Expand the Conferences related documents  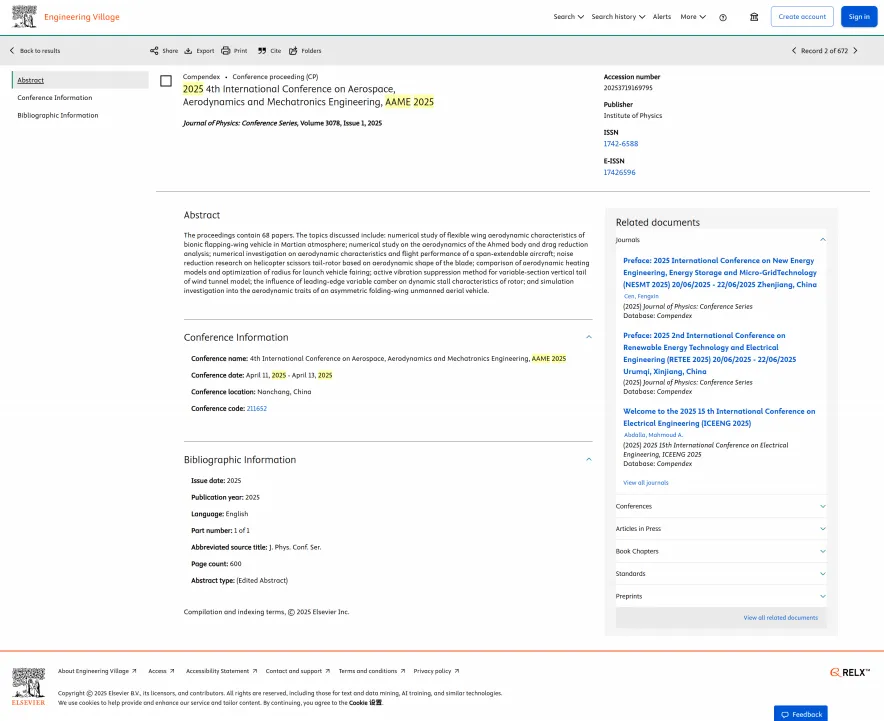[721, 506]
